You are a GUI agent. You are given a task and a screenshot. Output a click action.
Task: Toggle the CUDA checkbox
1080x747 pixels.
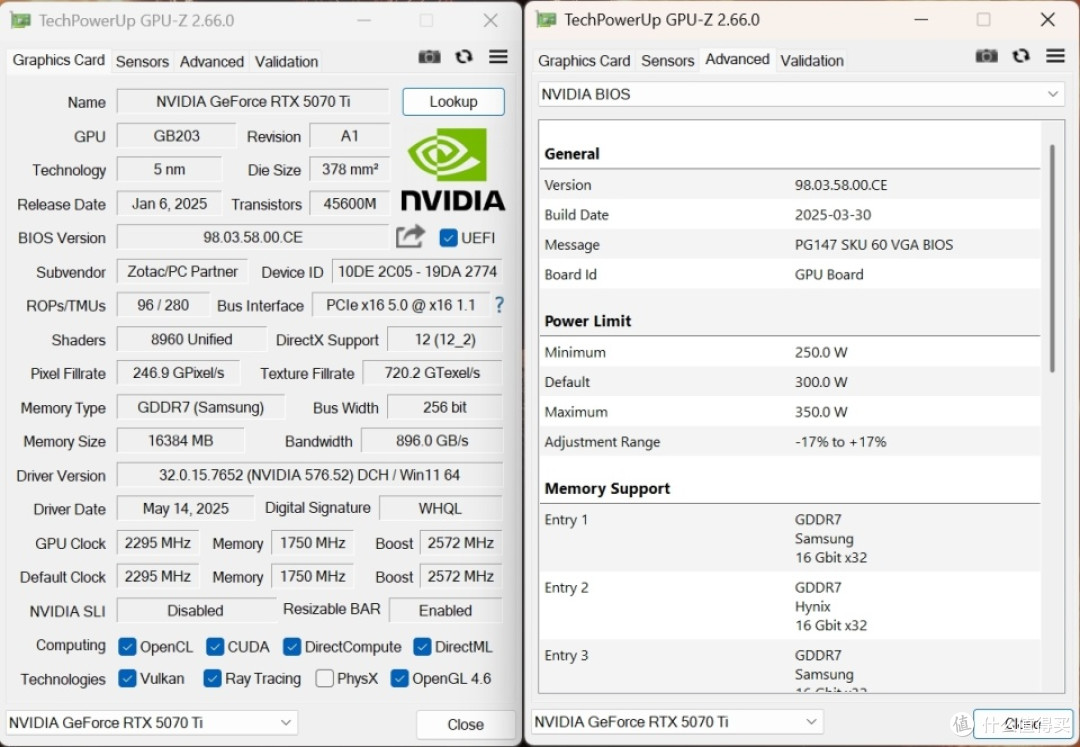click(215, 646)
